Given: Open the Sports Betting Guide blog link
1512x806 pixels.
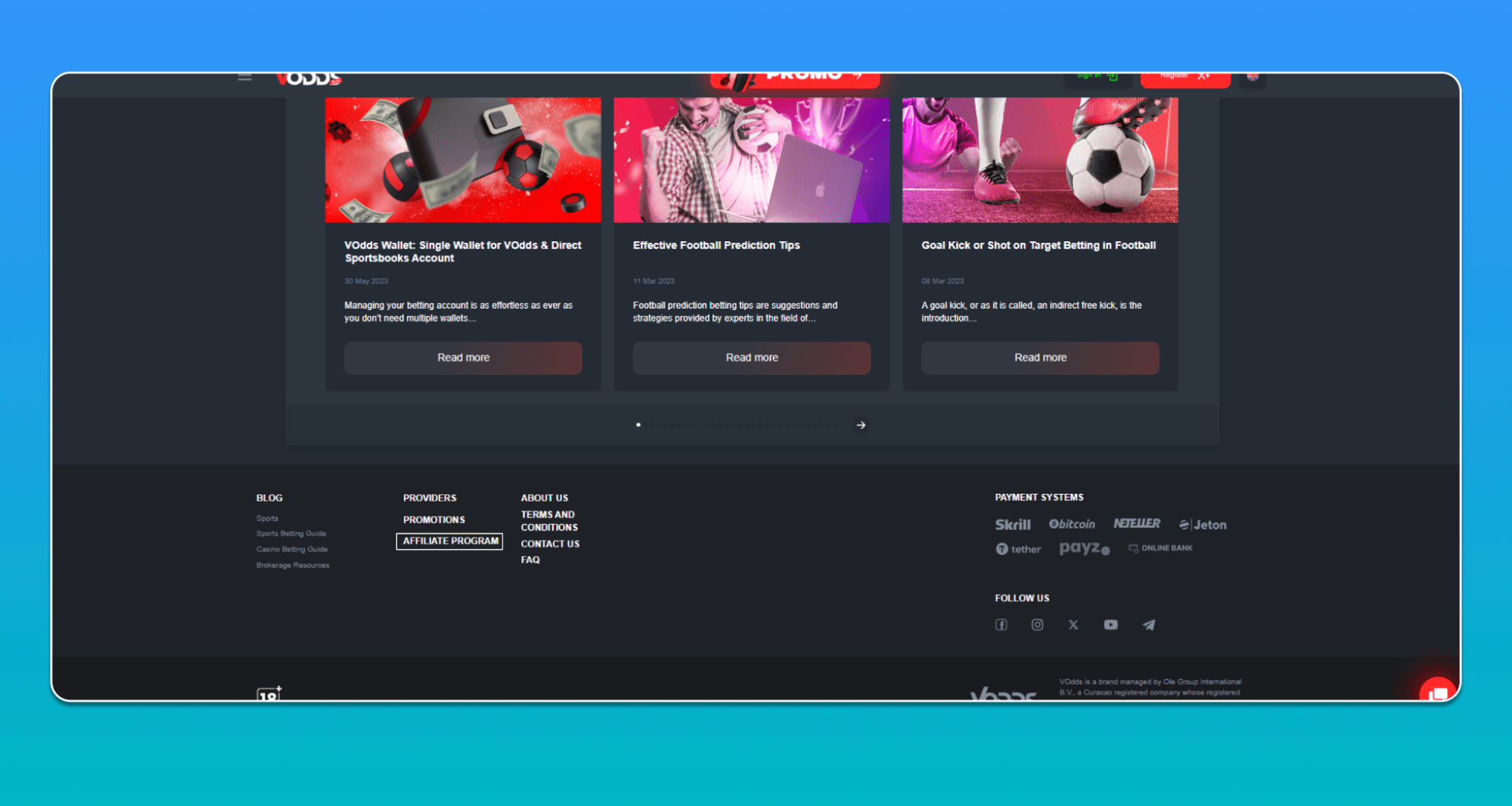Looking at the screenshot, I should [x=291, y=534].
